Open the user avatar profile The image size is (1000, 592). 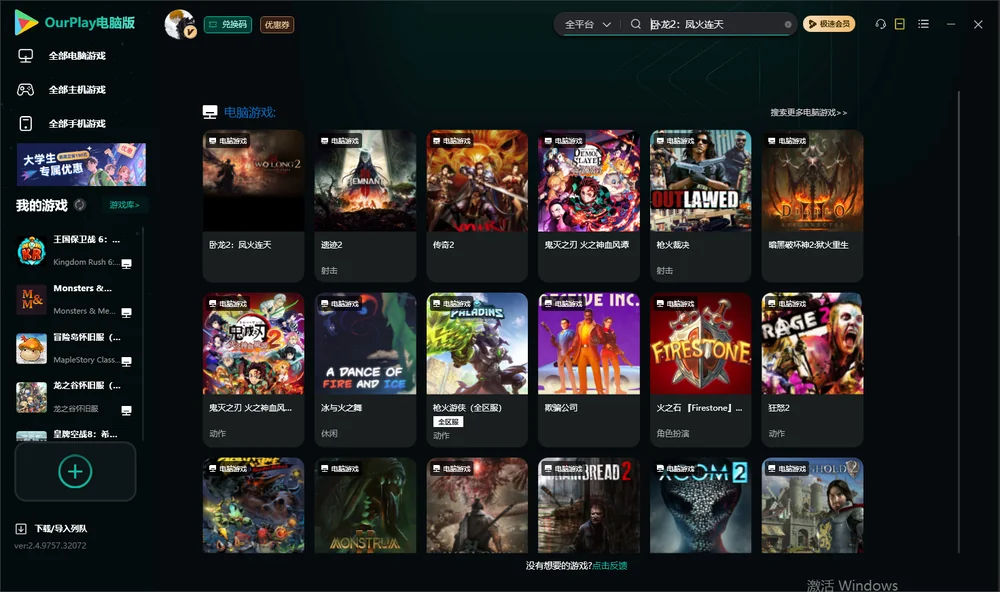click(x=180, y=24)
